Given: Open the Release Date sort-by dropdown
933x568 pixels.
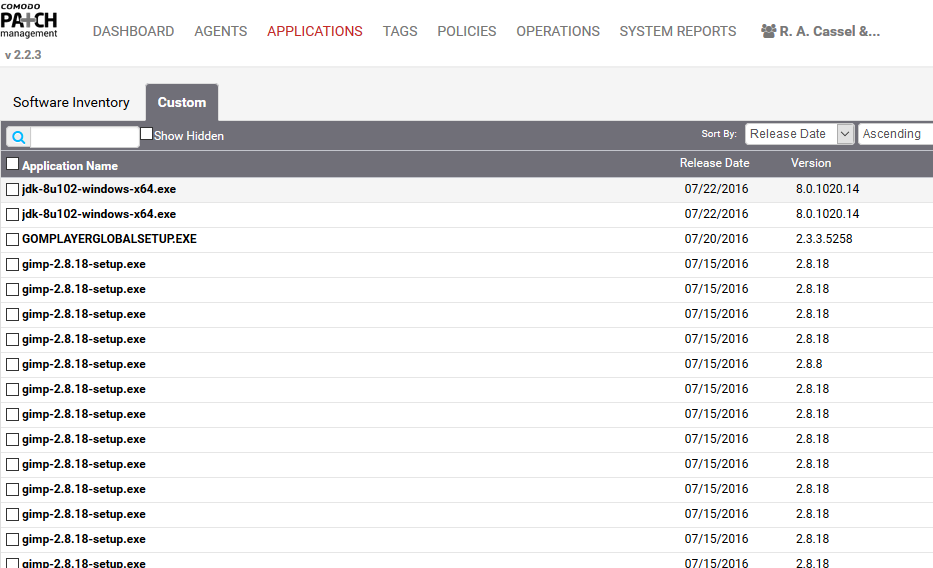Looking at the screenshot, I should pos(800,134).
